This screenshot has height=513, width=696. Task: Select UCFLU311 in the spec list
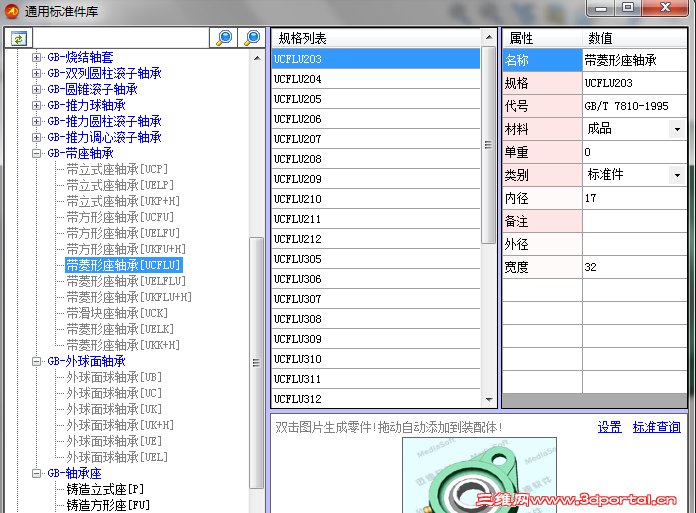(x=376, y=379)
